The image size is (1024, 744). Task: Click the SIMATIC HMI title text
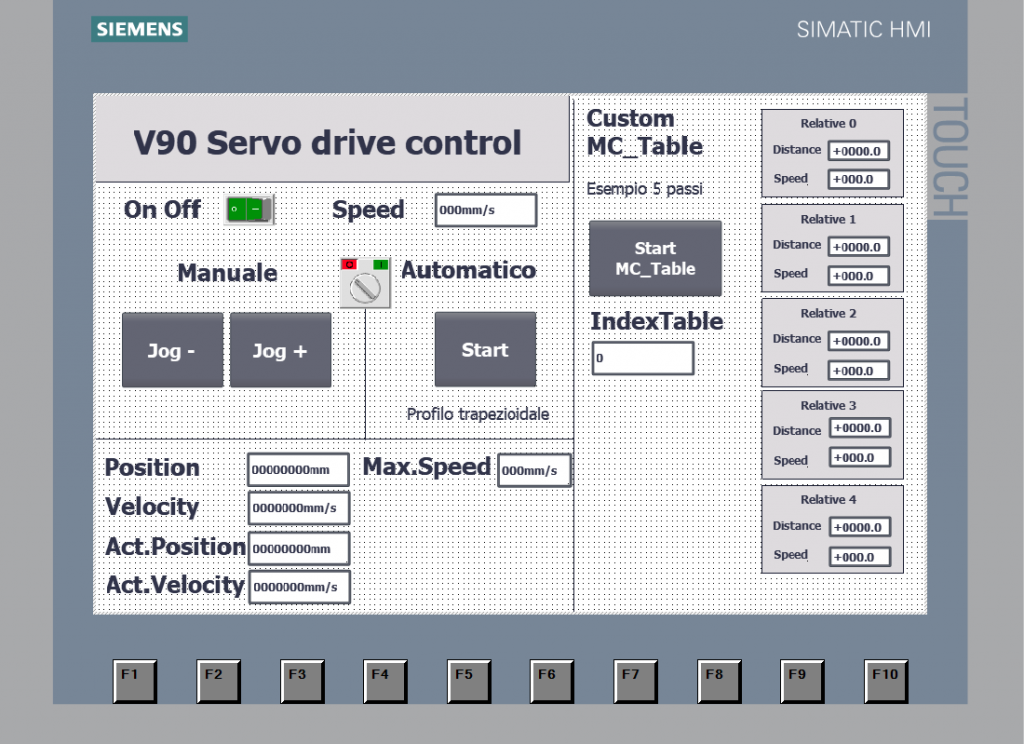click(863, 29)
